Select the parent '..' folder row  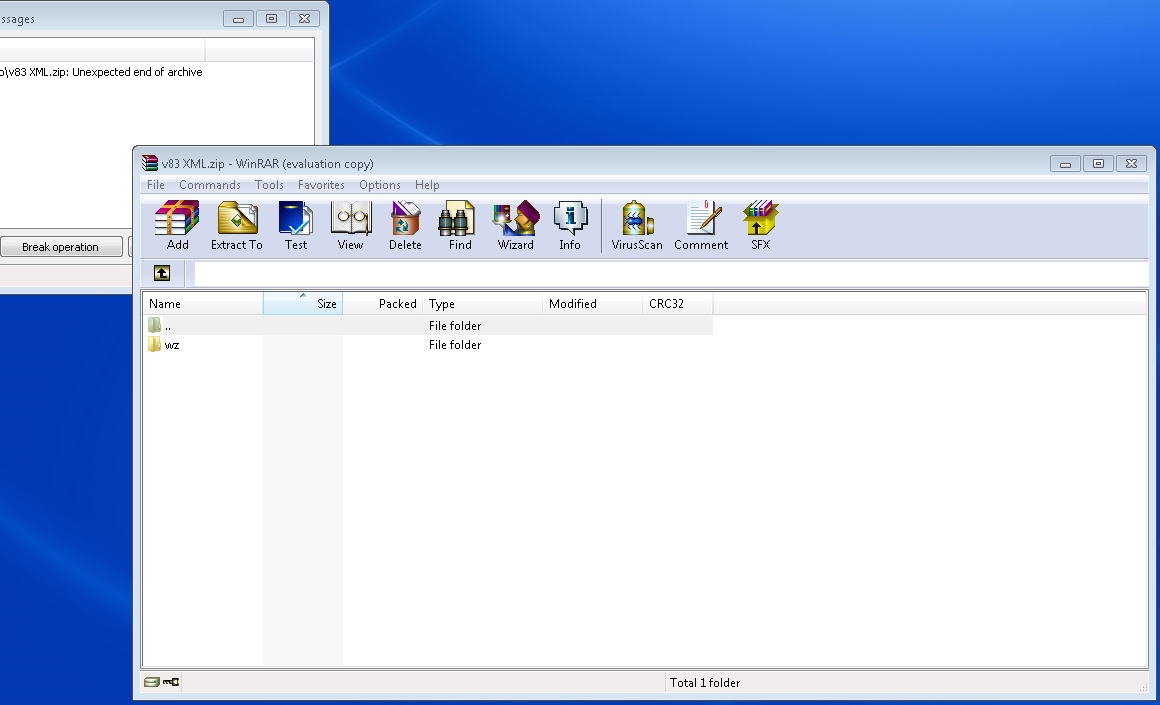[x=428, y=325]
